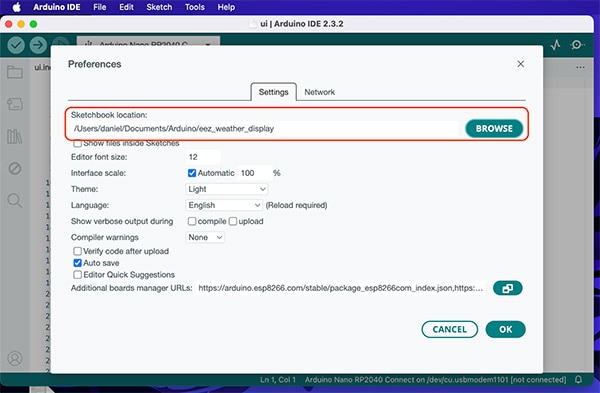Screen dimensions: 600x393
Task: Enable Verify code after upload
Action: [x=77, y=251]
